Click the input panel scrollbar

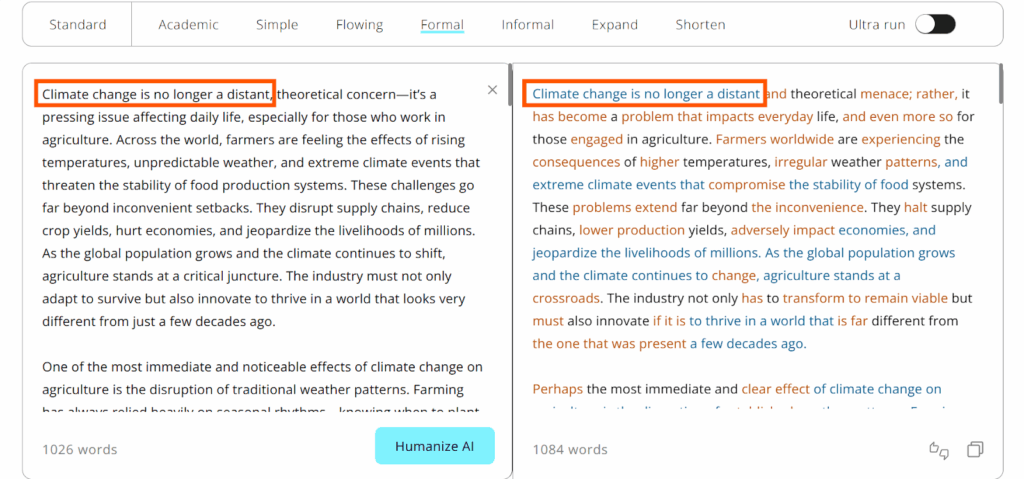[510, 85]
